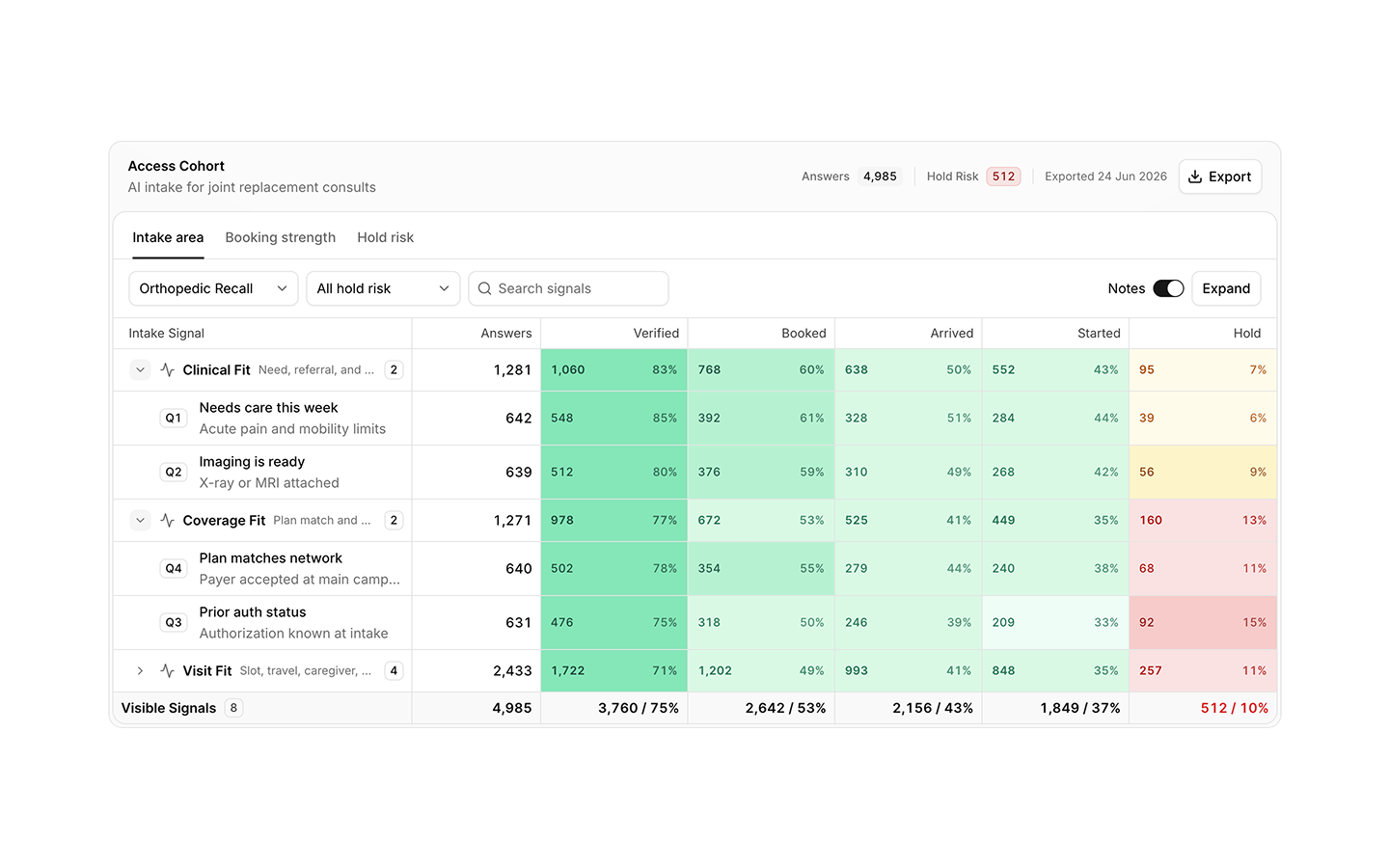Click the Export button

(1220, 176)
